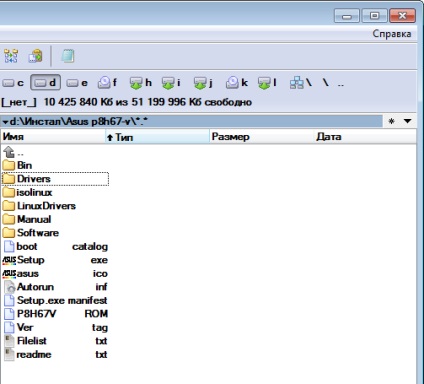
Task: Open network drive h
Action: [140, 83]
